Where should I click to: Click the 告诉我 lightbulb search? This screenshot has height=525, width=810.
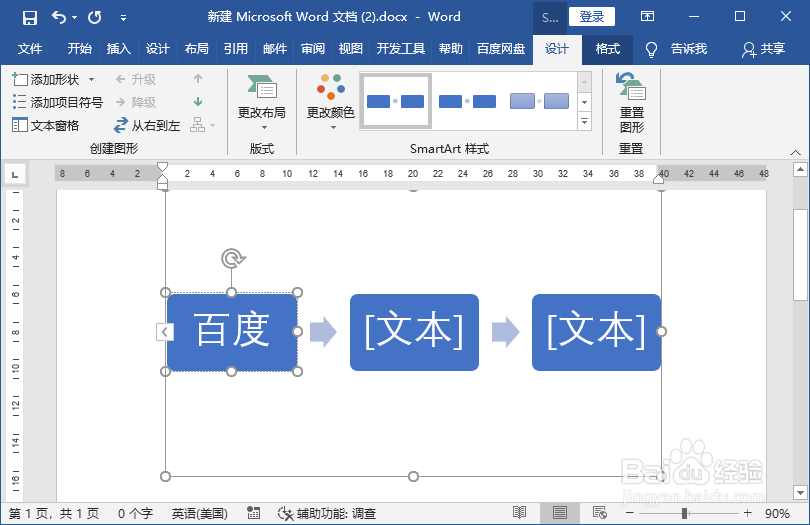(x=676, y=49)
